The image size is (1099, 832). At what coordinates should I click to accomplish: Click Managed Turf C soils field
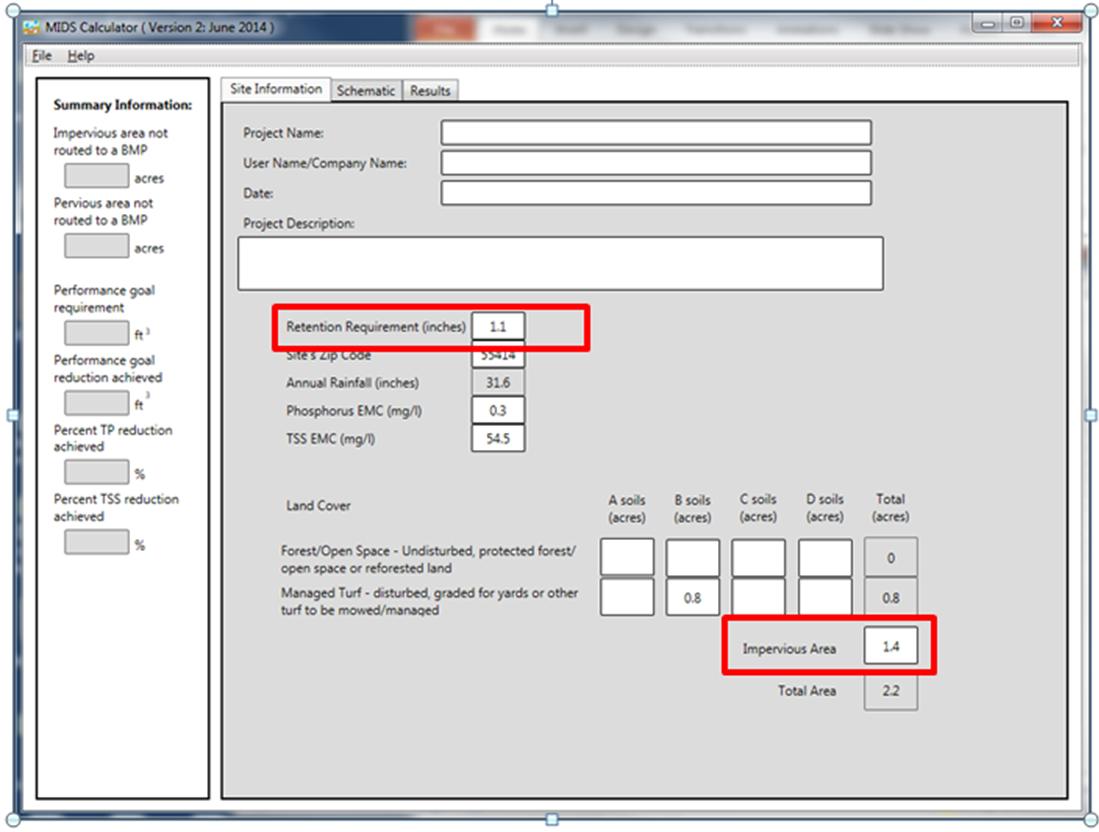758,598
